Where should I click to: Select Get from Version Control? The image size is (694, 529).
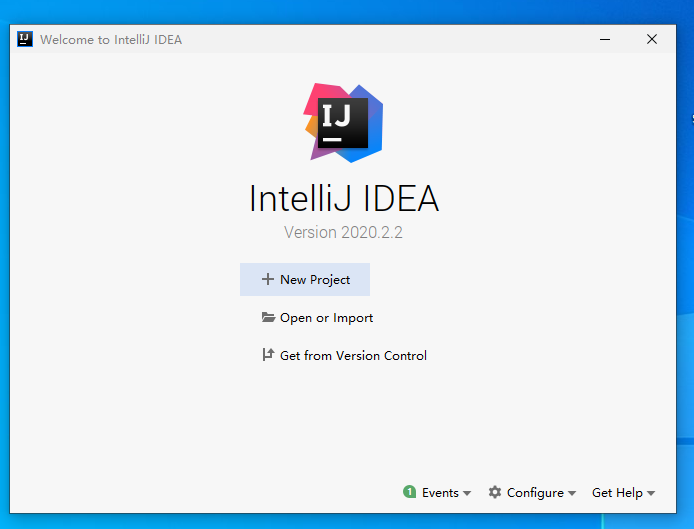click(x=344, y=355)
